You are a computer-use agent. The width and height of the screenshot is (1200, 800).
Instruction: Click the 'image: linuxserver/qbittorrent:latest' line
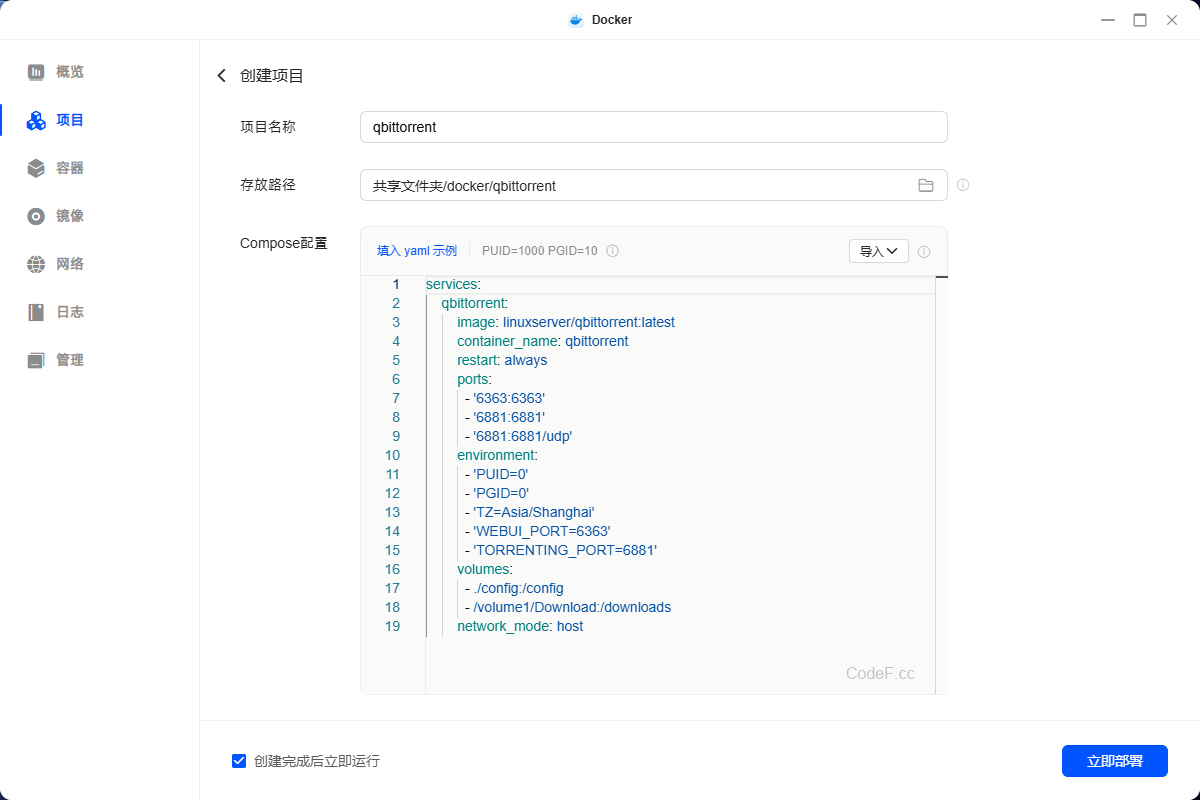coord(566,322)
